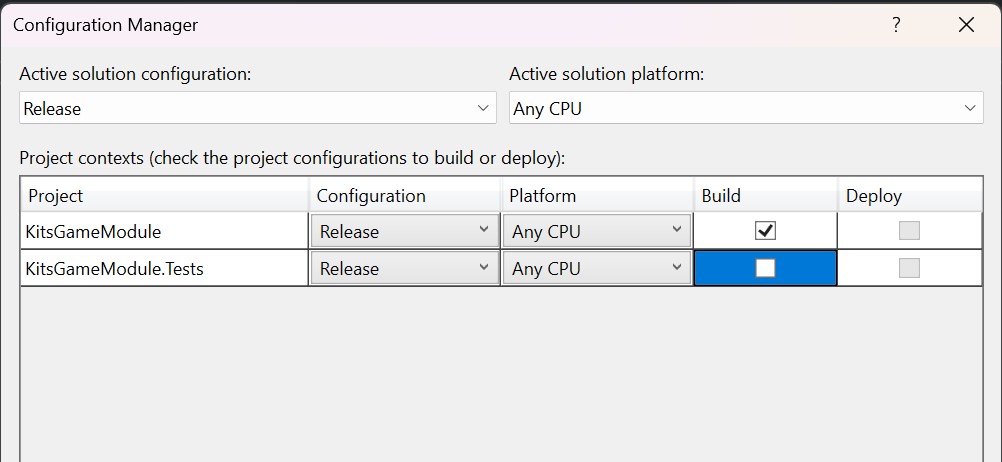The image size is (1002, 462).
Task: Uncheck Build for KitsGameModule
Action: coord(765,231)
